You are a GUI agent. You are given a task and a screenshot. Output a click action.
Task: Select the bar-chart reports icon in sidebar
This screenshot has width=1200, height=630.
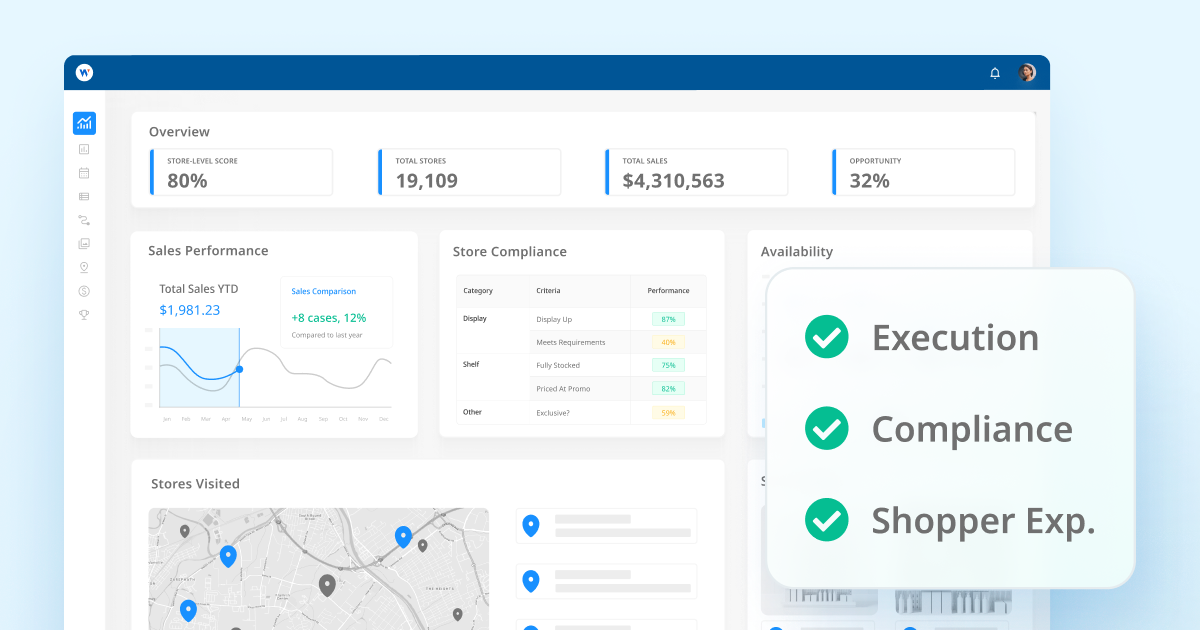pyautogui.click(x=84, y=148)
